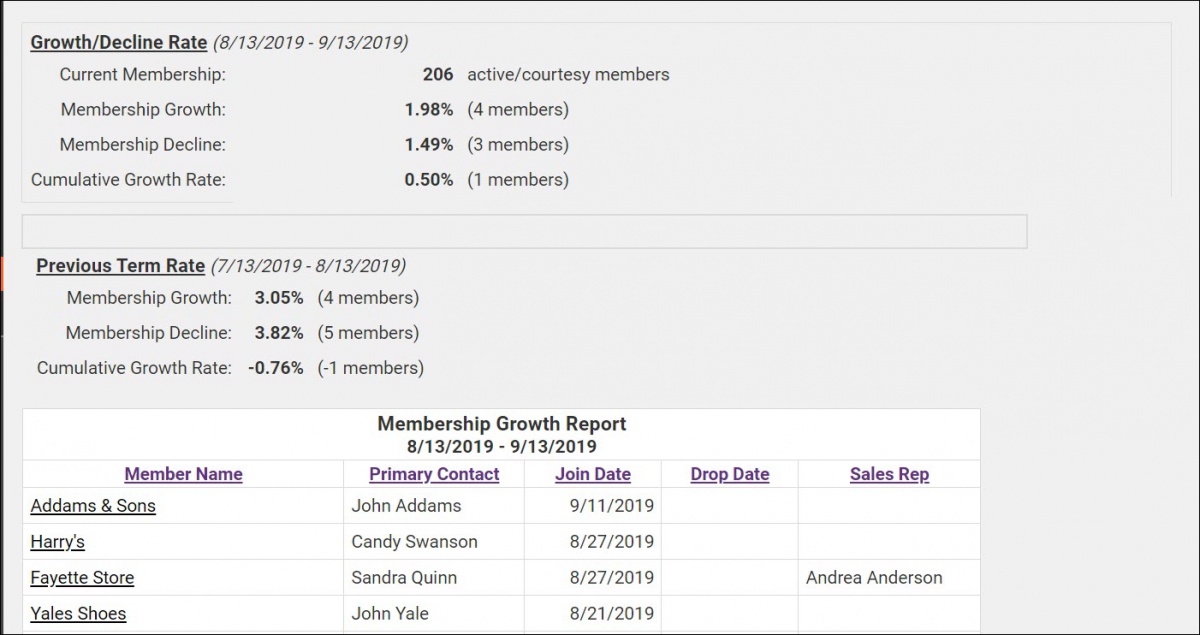Open the Addams & Sons member record

[93, 506]
